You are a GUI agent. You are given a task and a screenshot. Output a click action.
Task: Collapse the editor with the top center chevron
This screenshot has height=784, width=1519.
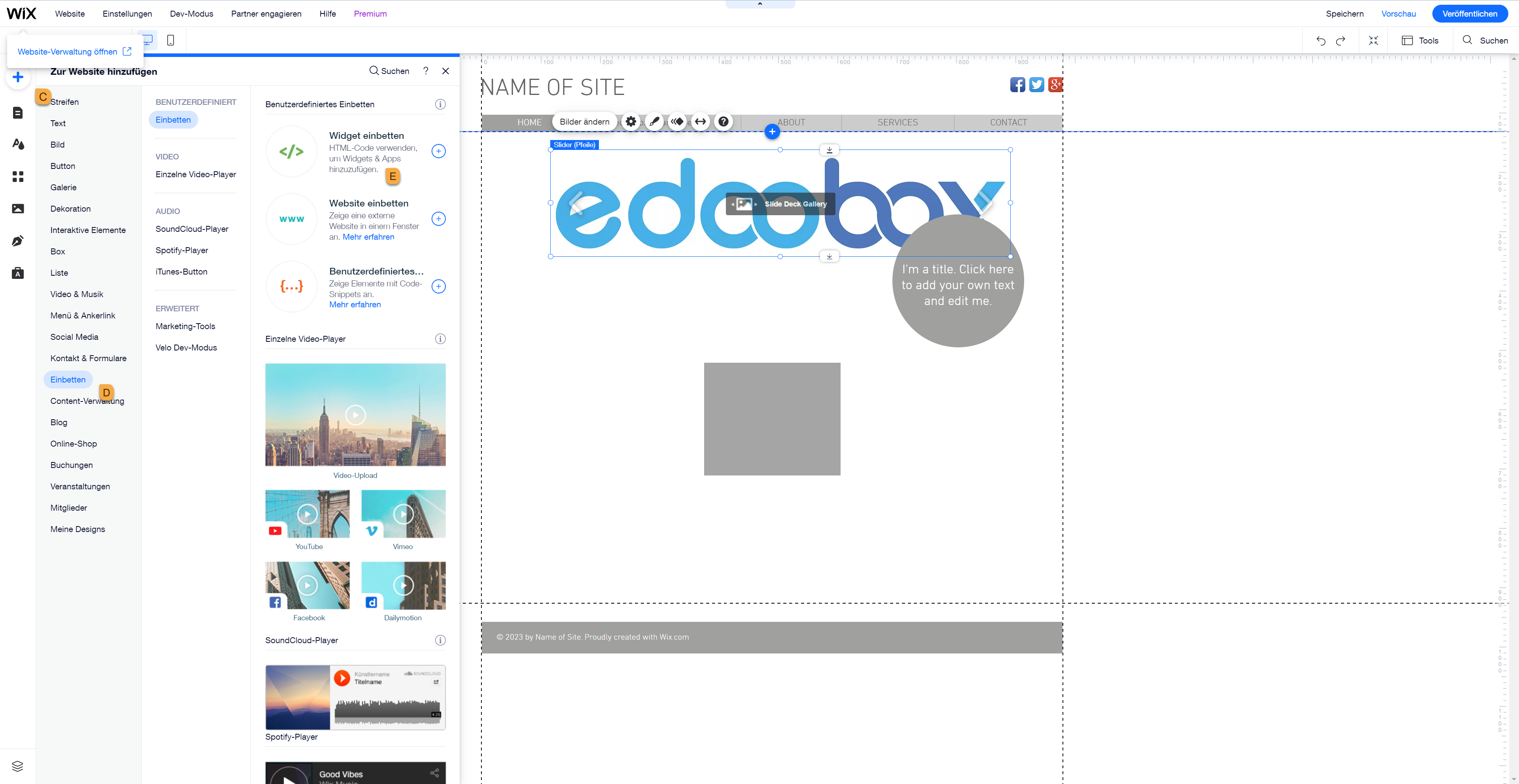(x=759, y=5)
